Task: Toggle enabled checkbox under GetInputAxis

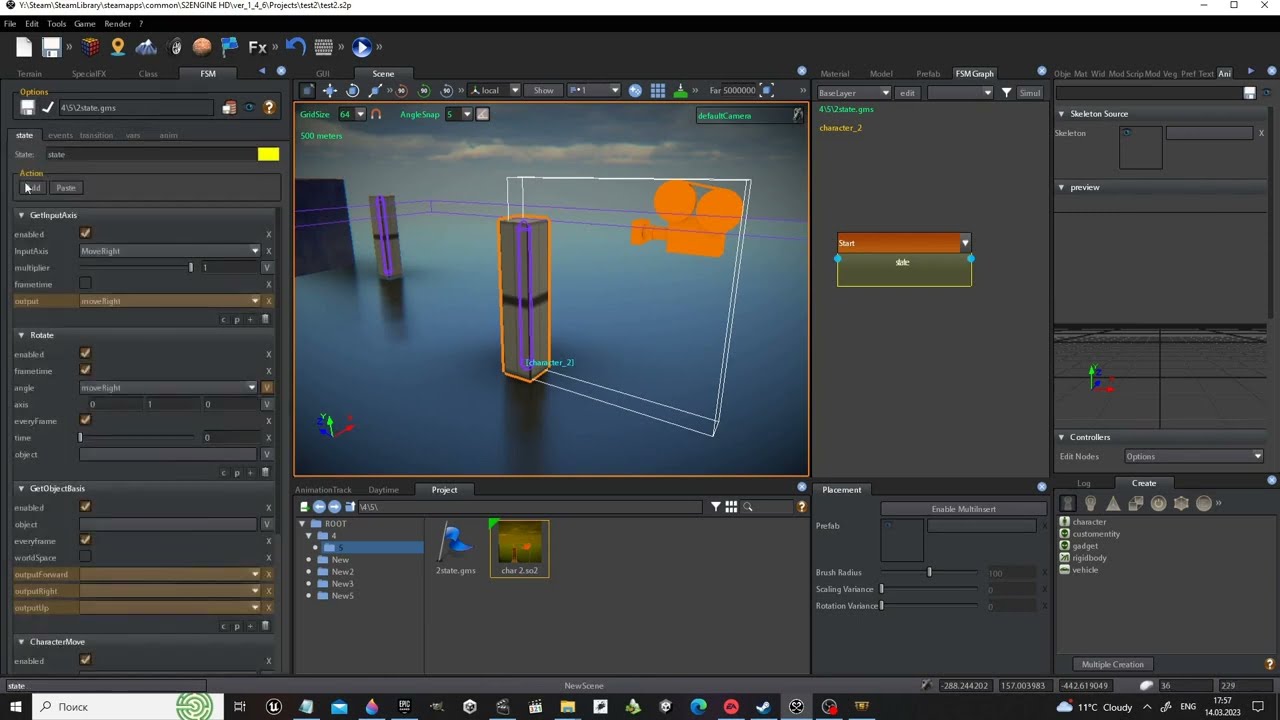Action: click(x=85, y=233)
